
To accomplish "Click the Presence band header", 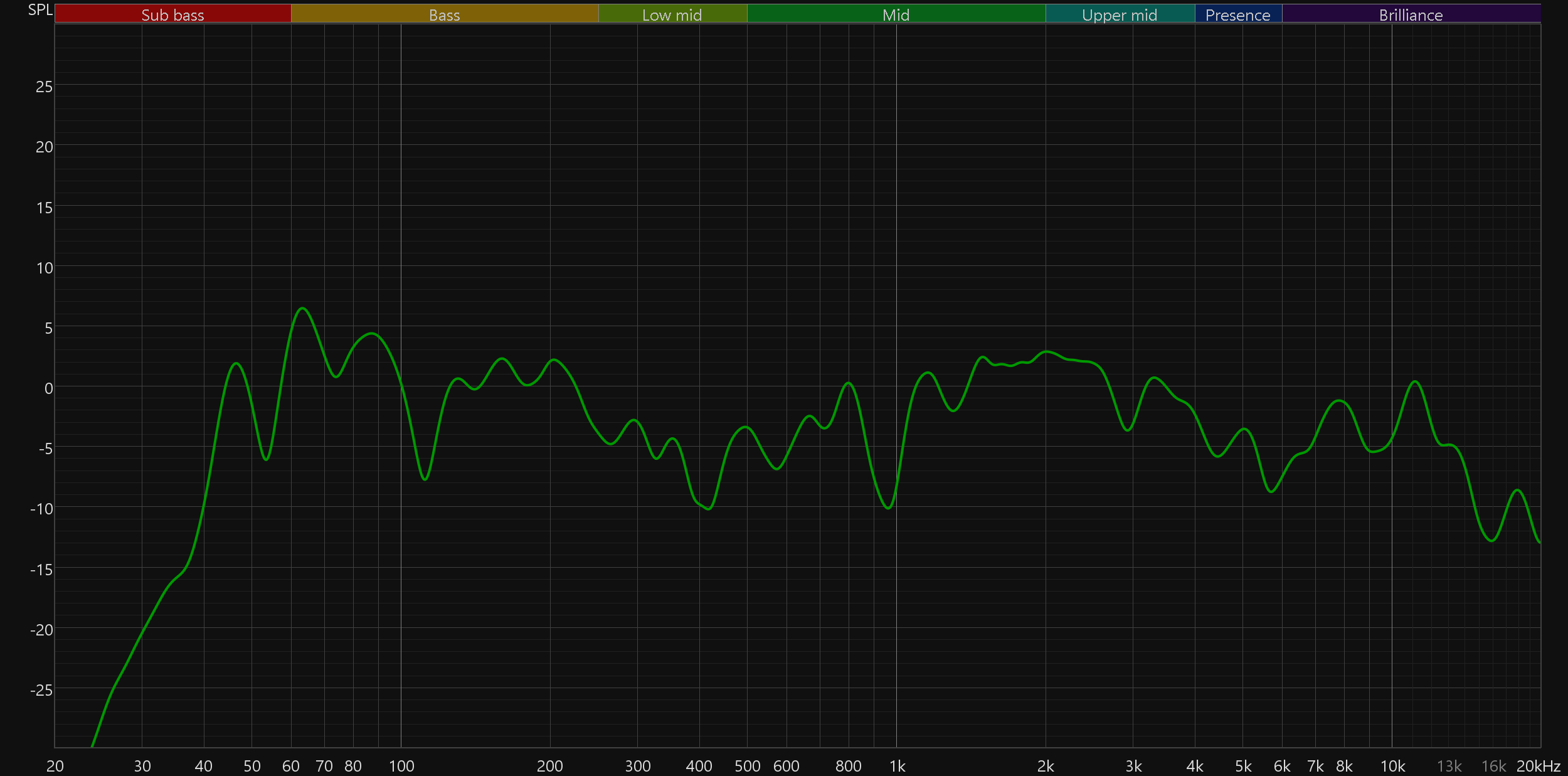I will pyautogui.click(x=1237, y=14).
